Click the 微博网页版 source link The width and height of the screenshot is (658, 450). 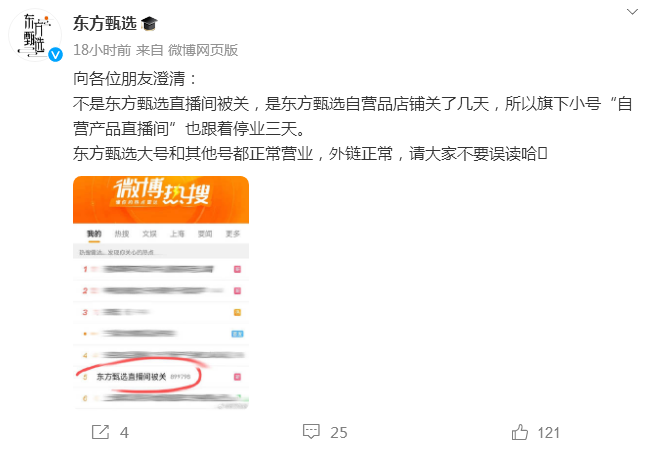tap(203, 50)
